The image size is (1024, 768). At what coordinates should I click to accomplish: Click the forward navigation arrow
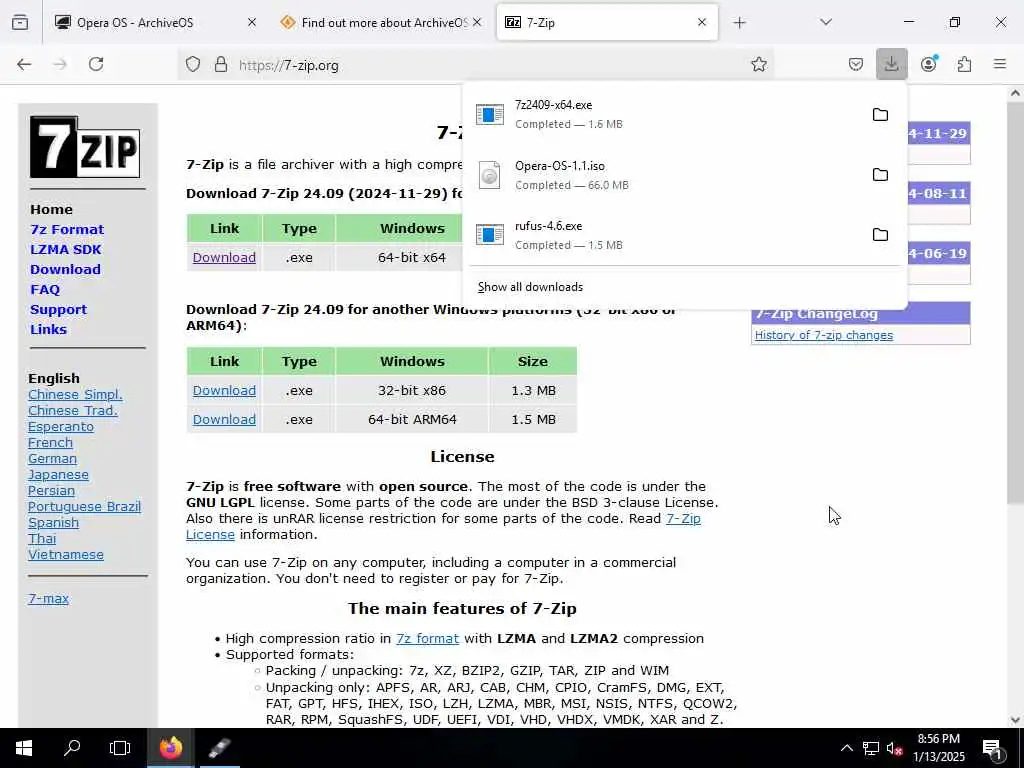(60, 64)
